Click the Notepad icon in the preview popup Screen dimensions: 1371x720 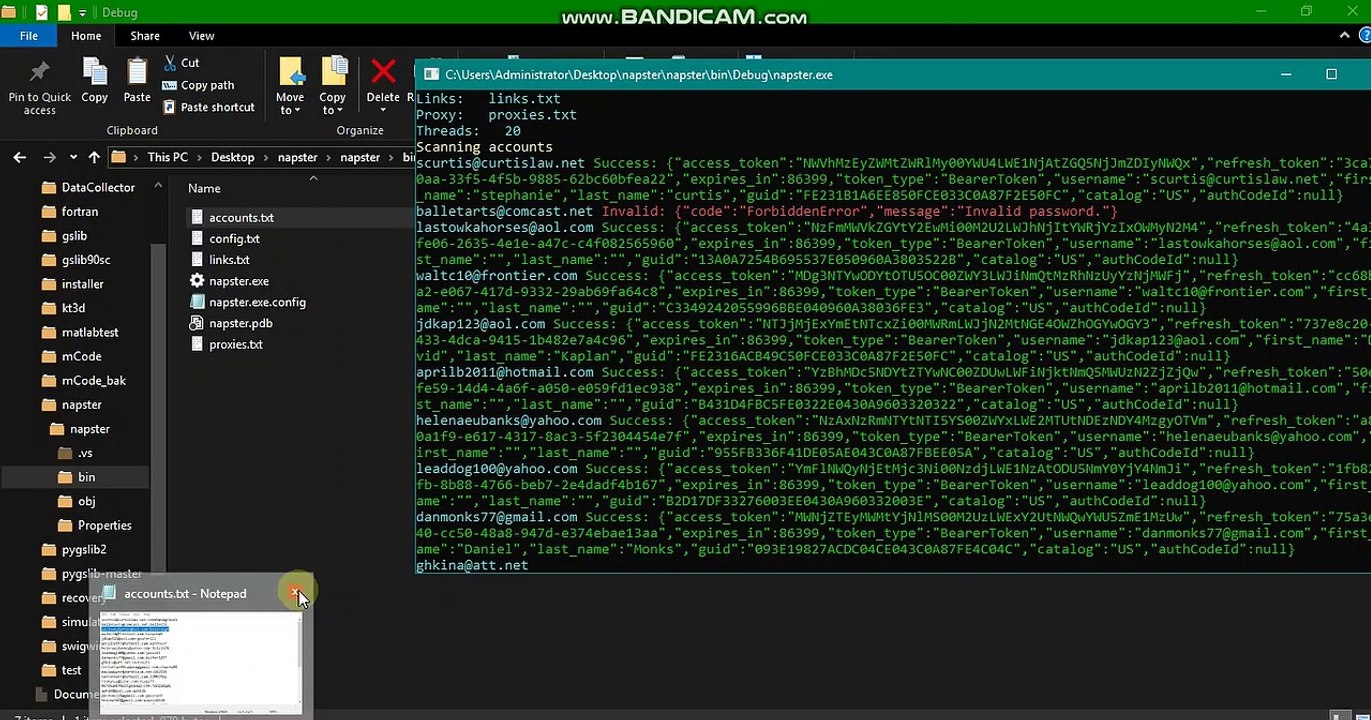click(108, 593)
